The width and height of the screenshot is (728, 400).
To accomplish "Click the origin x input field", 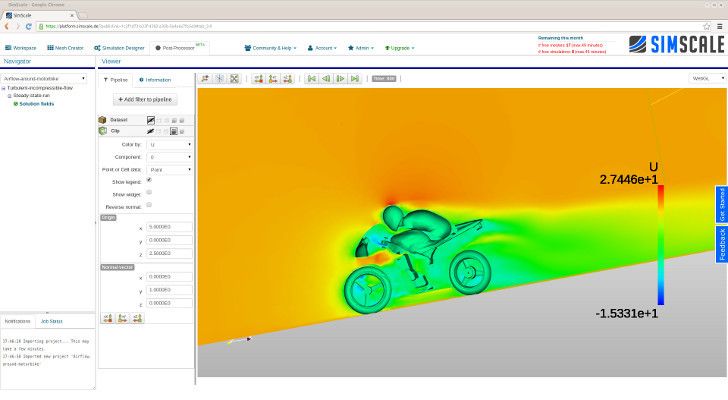I will point(169,227).
